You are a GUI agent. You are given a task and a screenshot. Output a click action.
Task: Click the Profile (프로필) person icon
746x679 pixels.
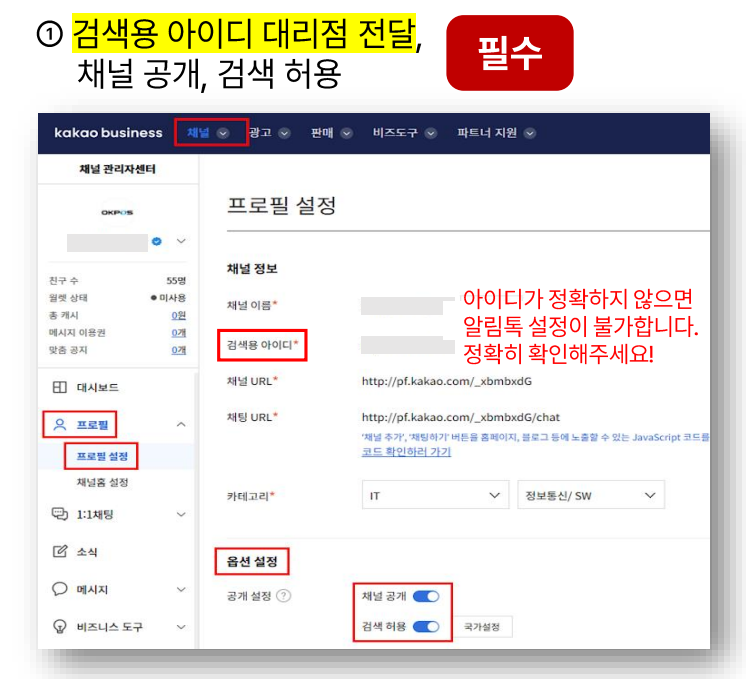point(60,424)
